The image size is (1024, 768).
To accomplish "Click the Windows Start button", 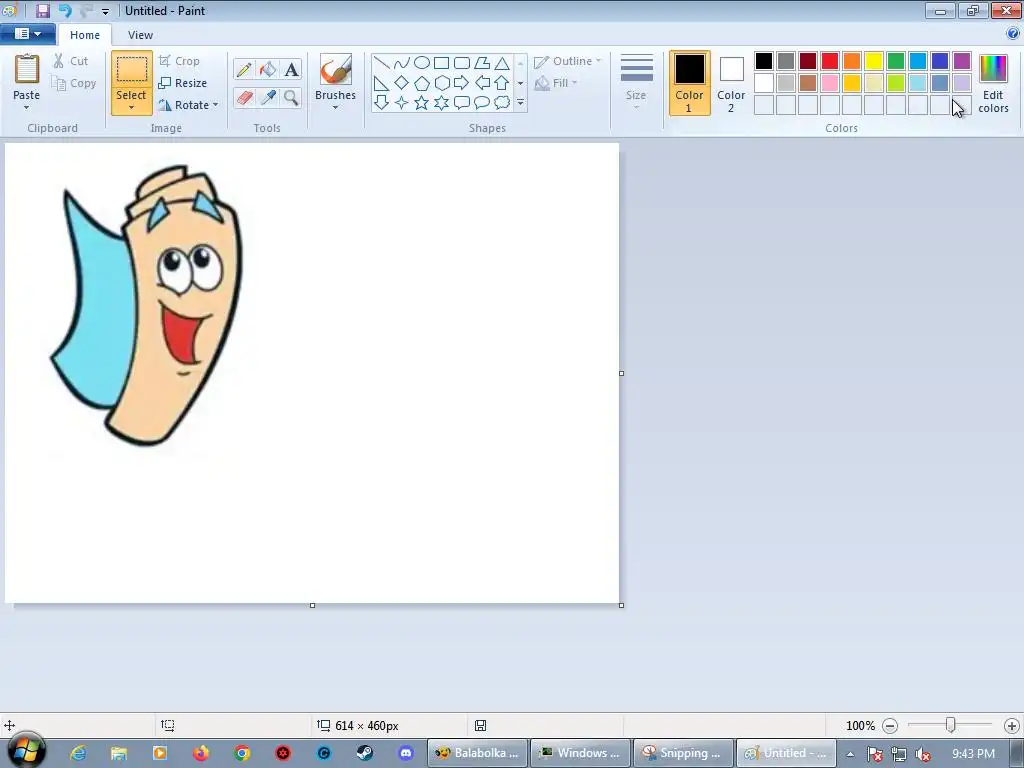I will pos(26,751).
